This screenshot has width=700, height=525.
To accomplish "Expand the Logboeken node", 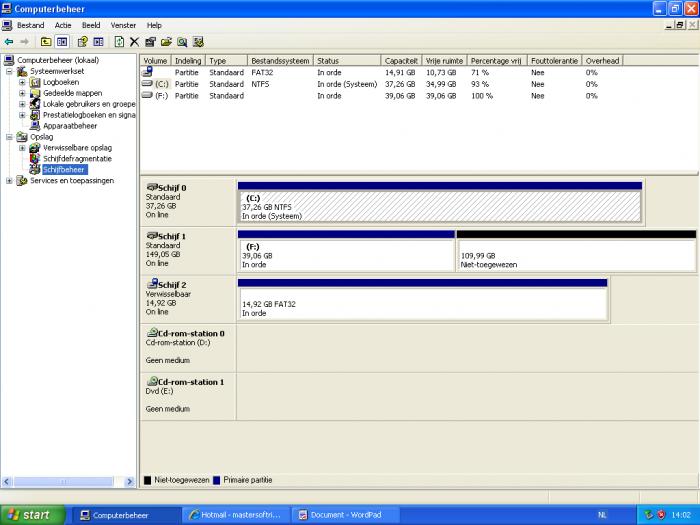I will click(22, 82).
